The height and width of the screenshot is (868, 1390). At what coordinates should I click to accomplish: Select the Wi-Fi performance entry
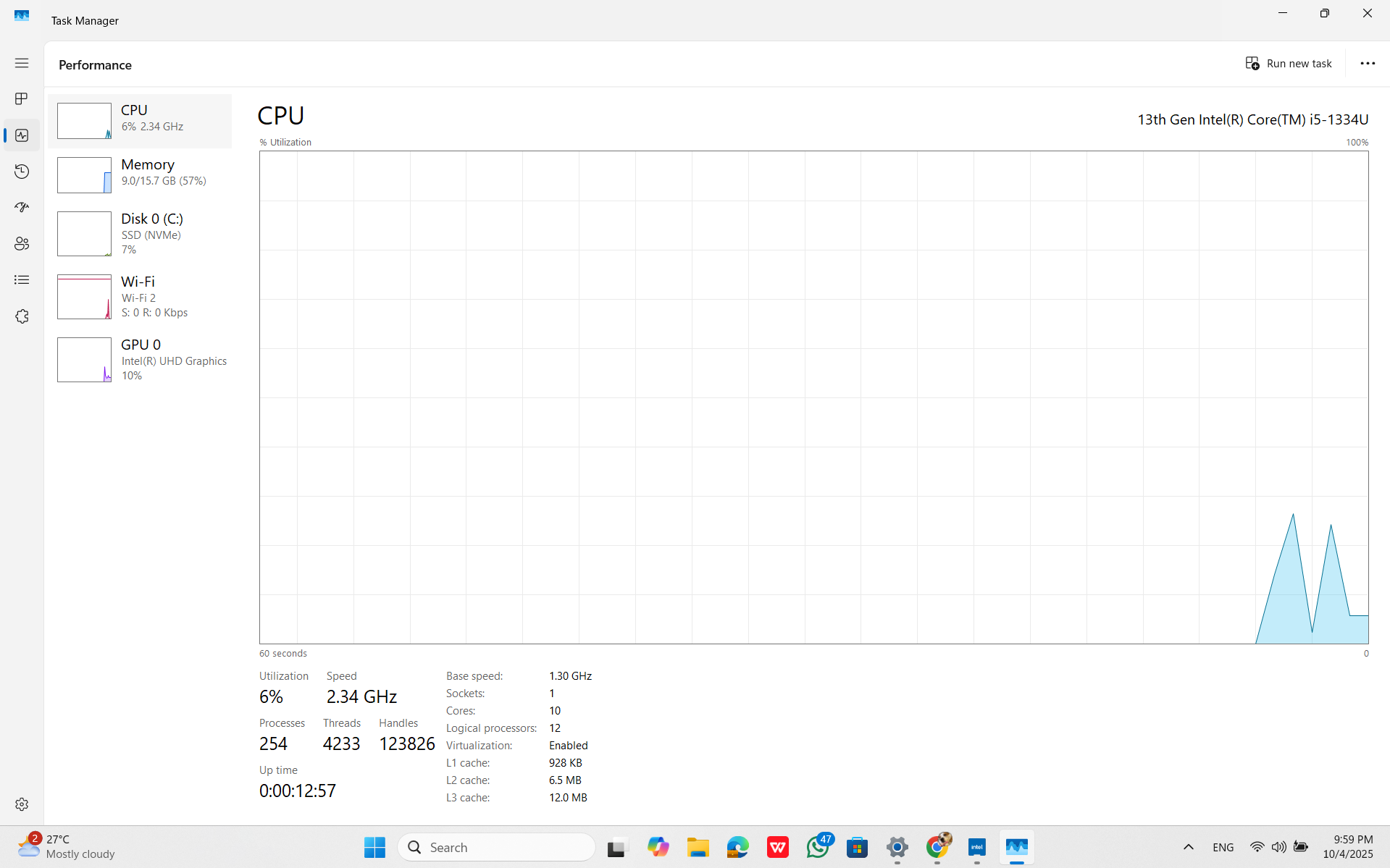coord(140,297)
